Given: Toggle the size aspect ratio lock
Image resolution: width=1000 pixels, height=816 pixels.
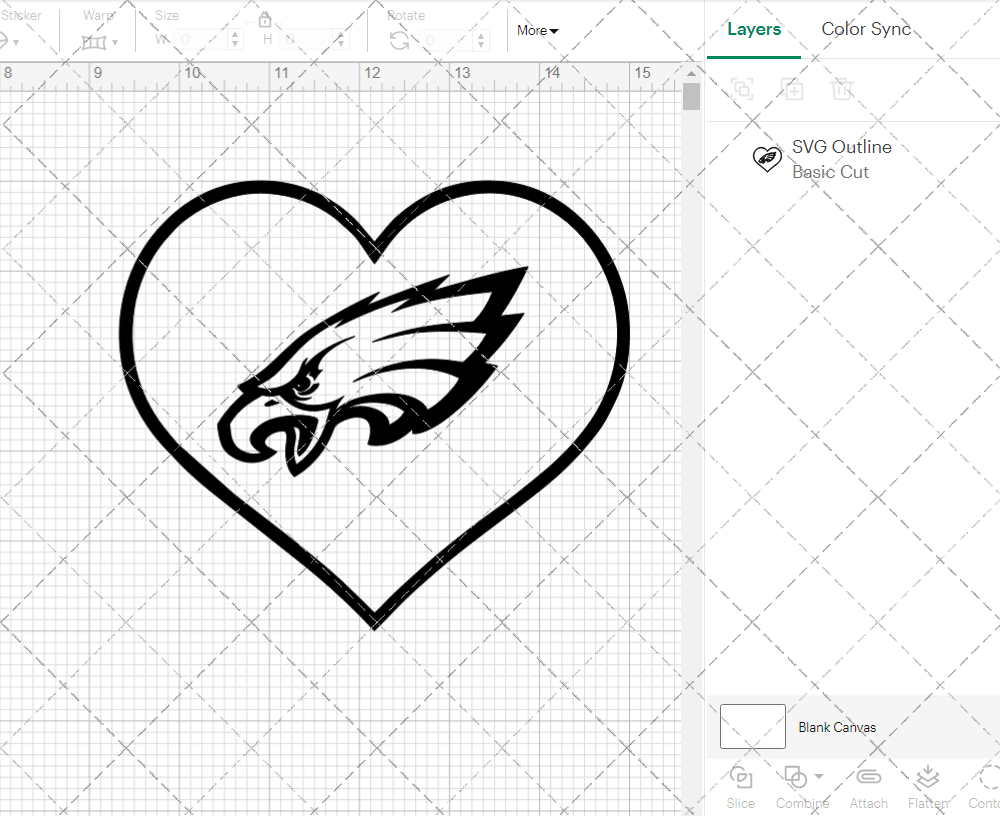Looking at the screenshot, I should pyautogui.click(x=265, y=20).
